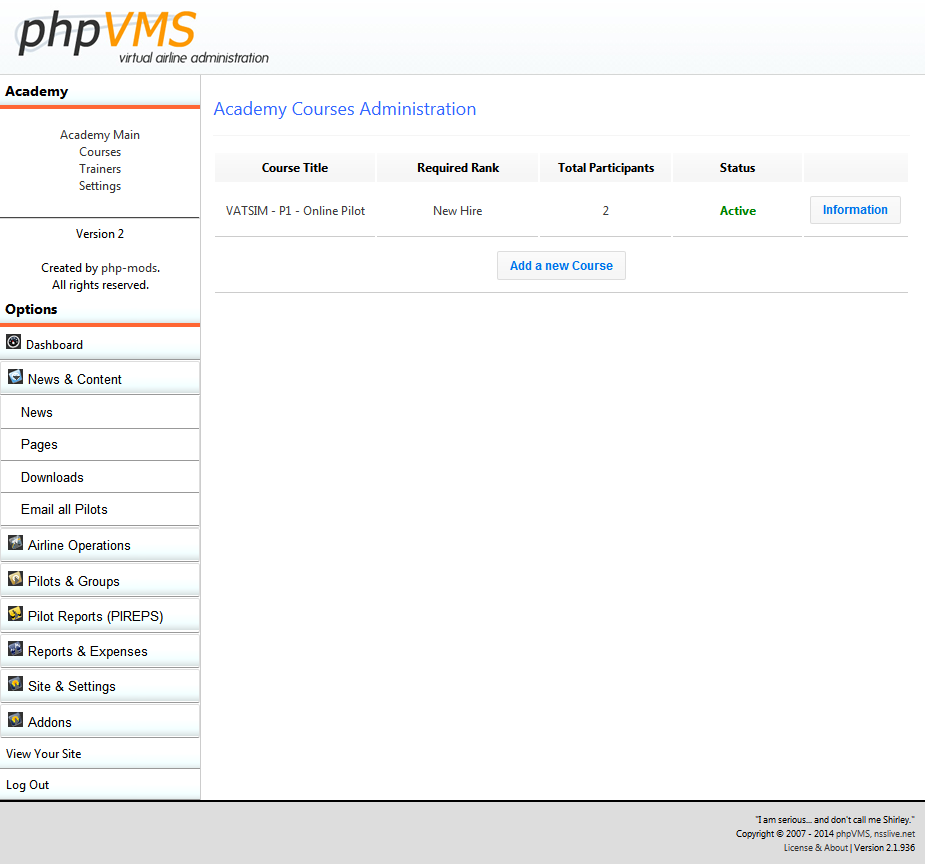Open License & About footer link

click(x=816, y=848)
